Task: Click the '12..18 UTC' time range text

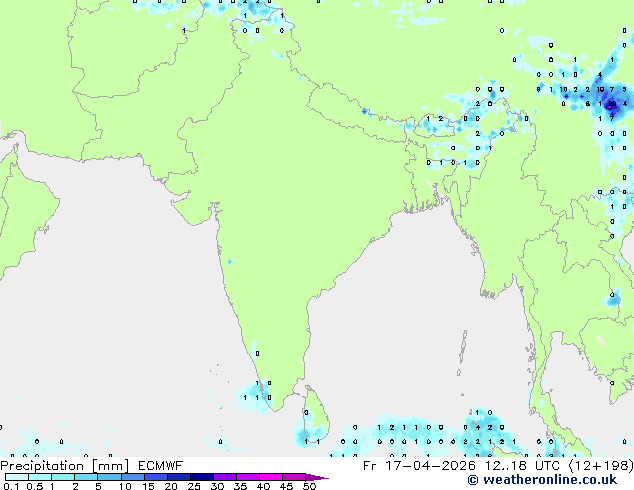Action: tap(522, 466)
